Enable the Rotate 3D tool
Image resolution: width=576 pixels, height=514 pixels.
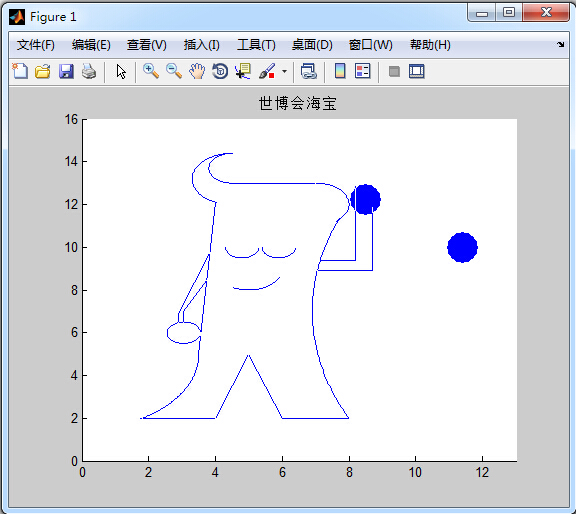click(220, 71)
